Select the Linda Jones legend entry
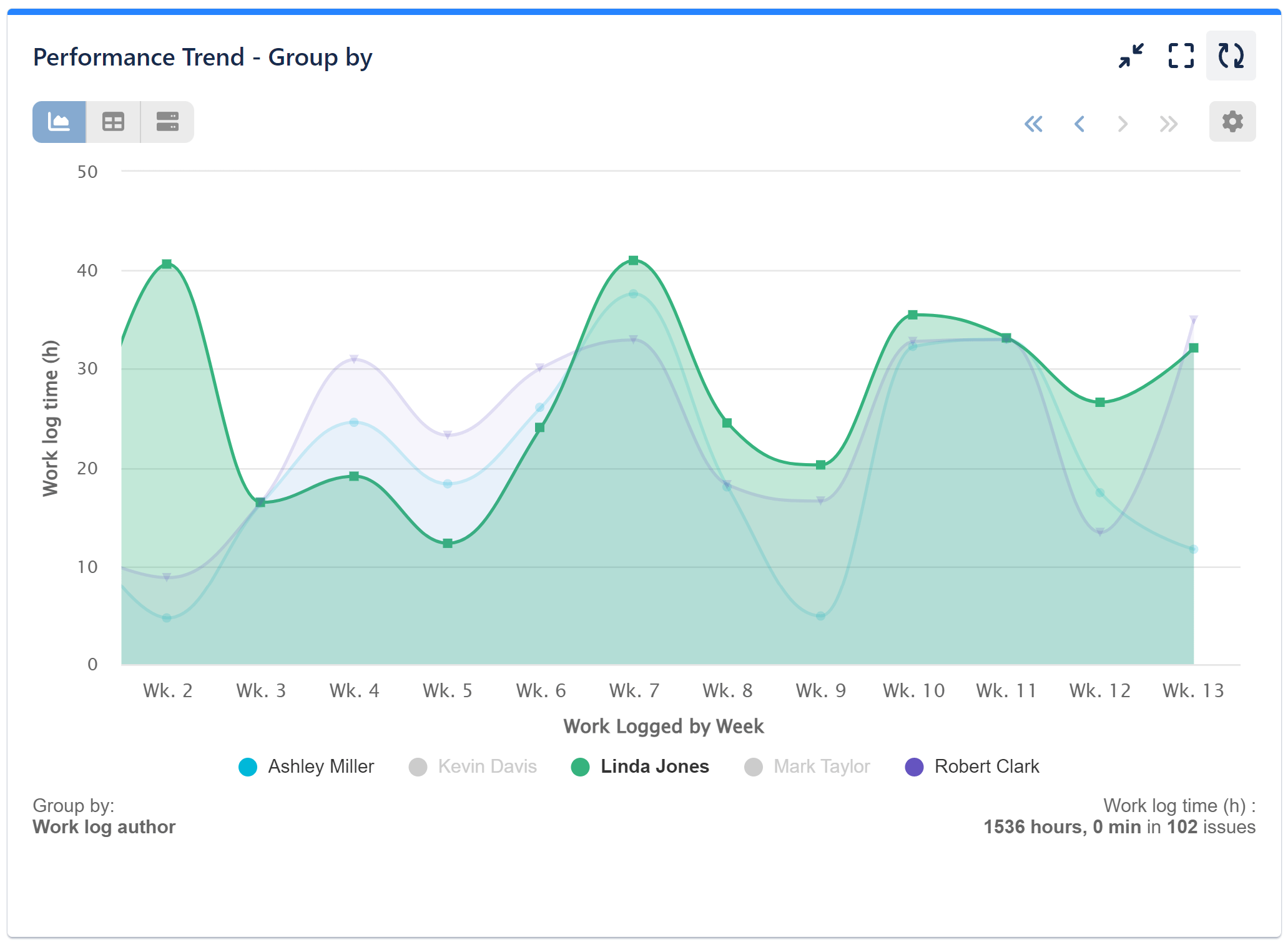 (x=654, y=766)
